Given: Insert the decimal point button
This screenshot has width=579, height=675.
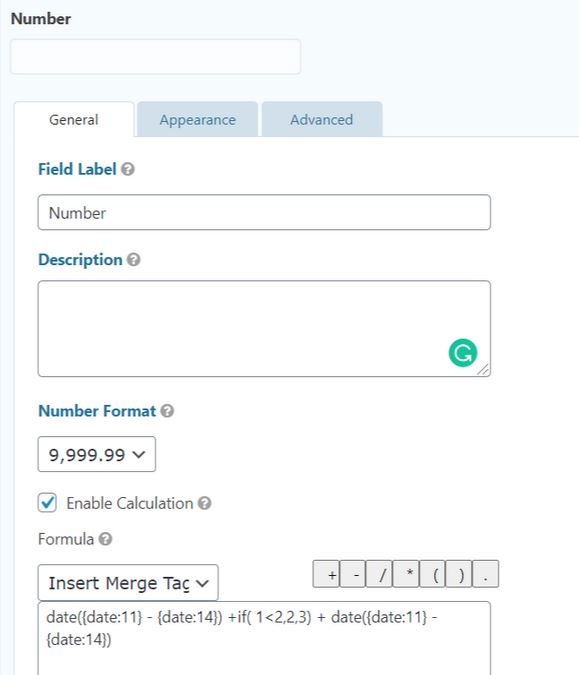Looking at the screenshot, I should click(x=486, y=574).
